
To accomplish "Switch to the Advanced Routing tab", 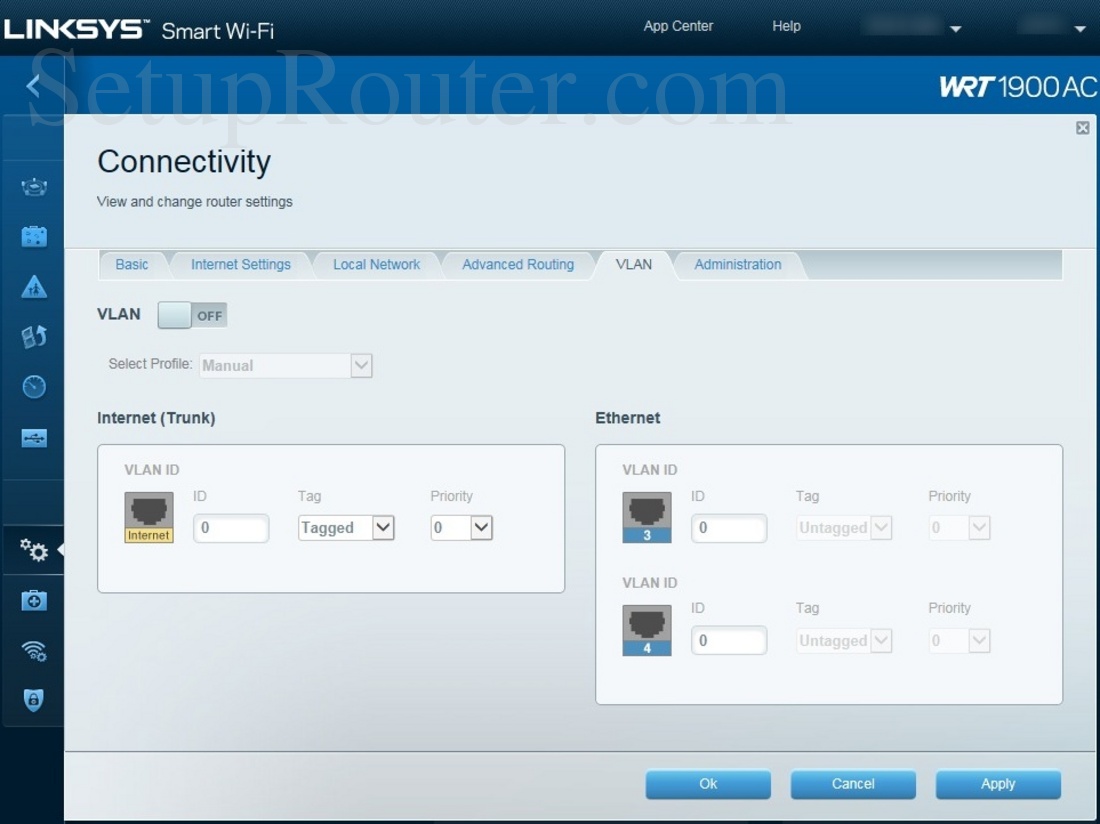I will 518,264.
